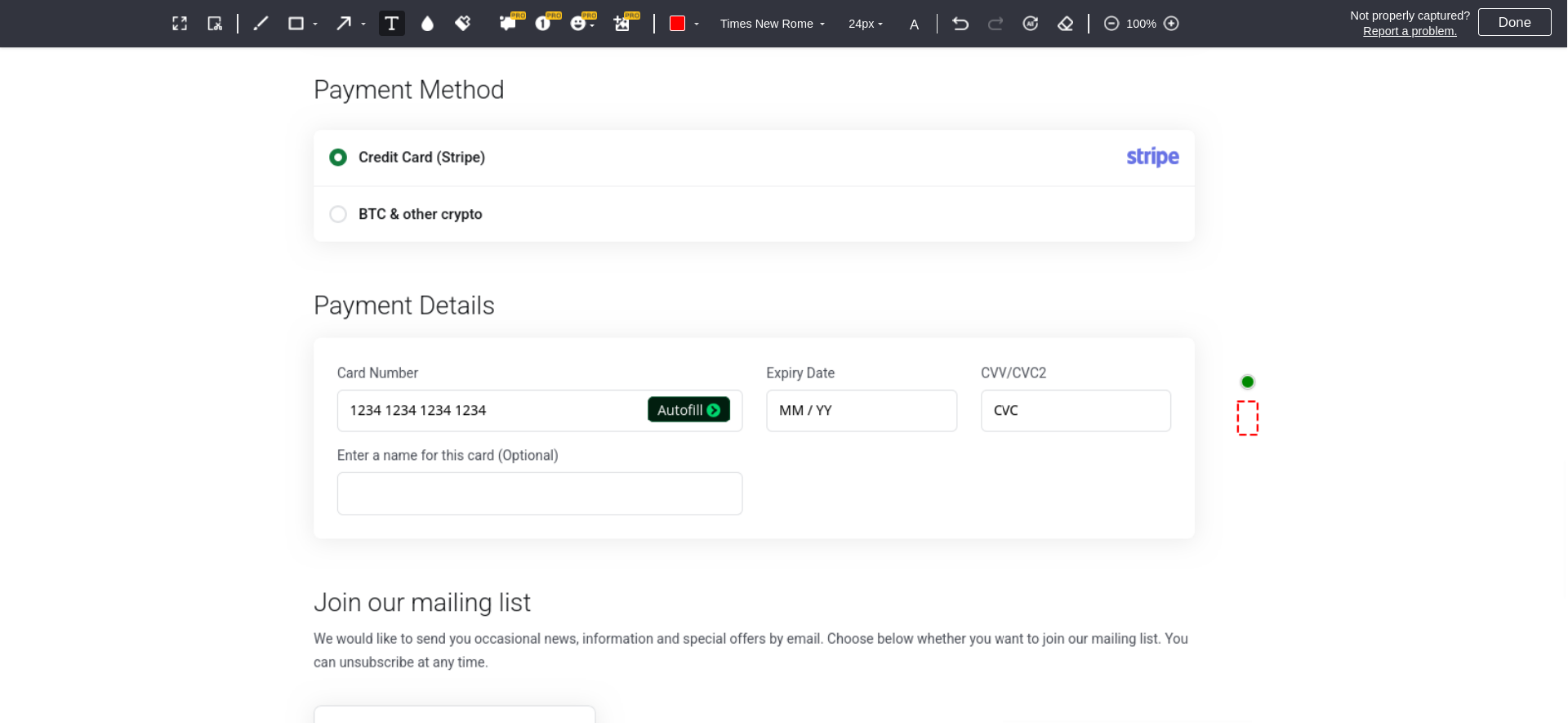
Task: Redo the annotation
Action: coord(996,24)
